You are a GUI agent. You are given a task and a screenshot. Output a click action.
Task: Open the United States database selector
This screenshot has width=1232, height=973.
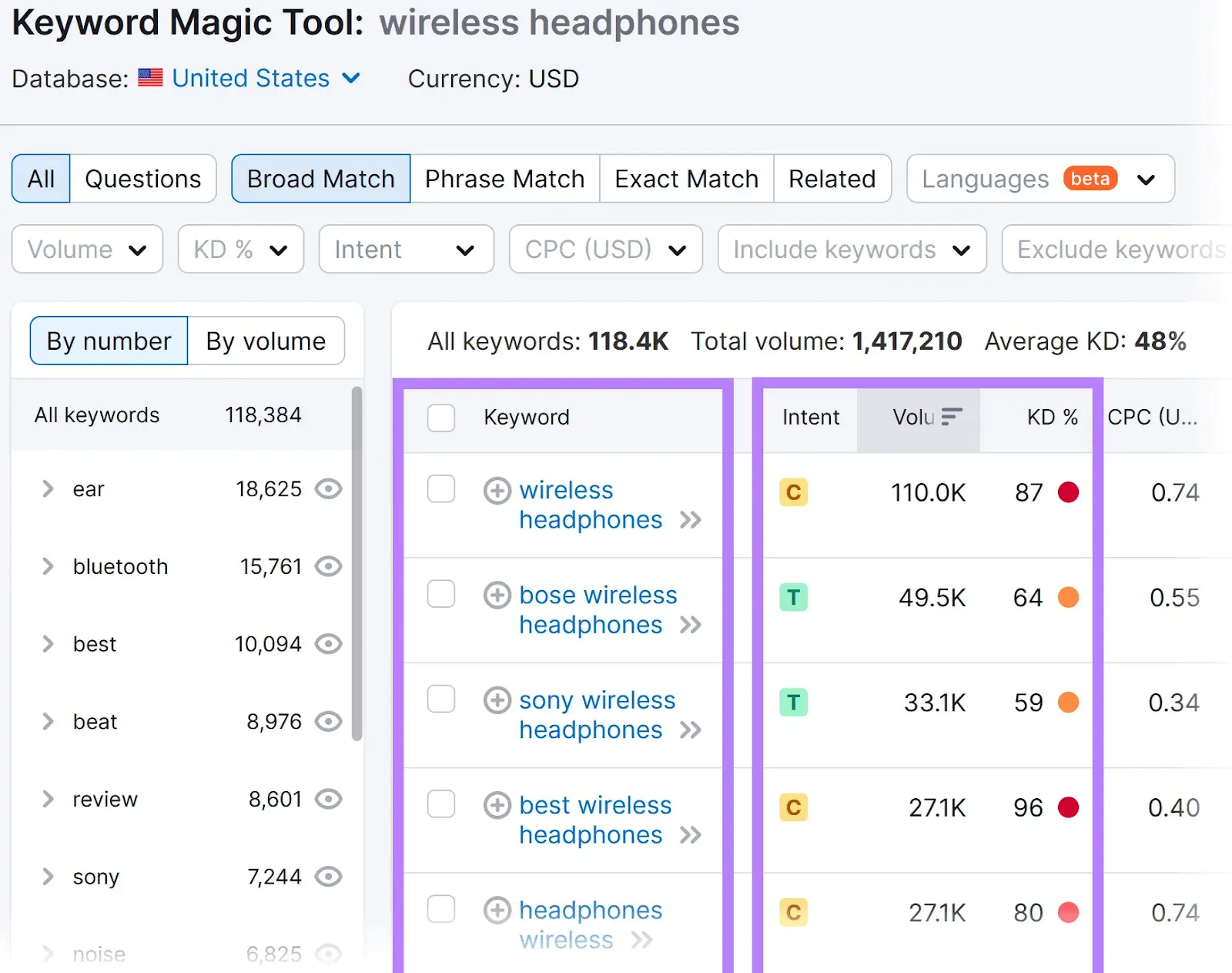249,78
